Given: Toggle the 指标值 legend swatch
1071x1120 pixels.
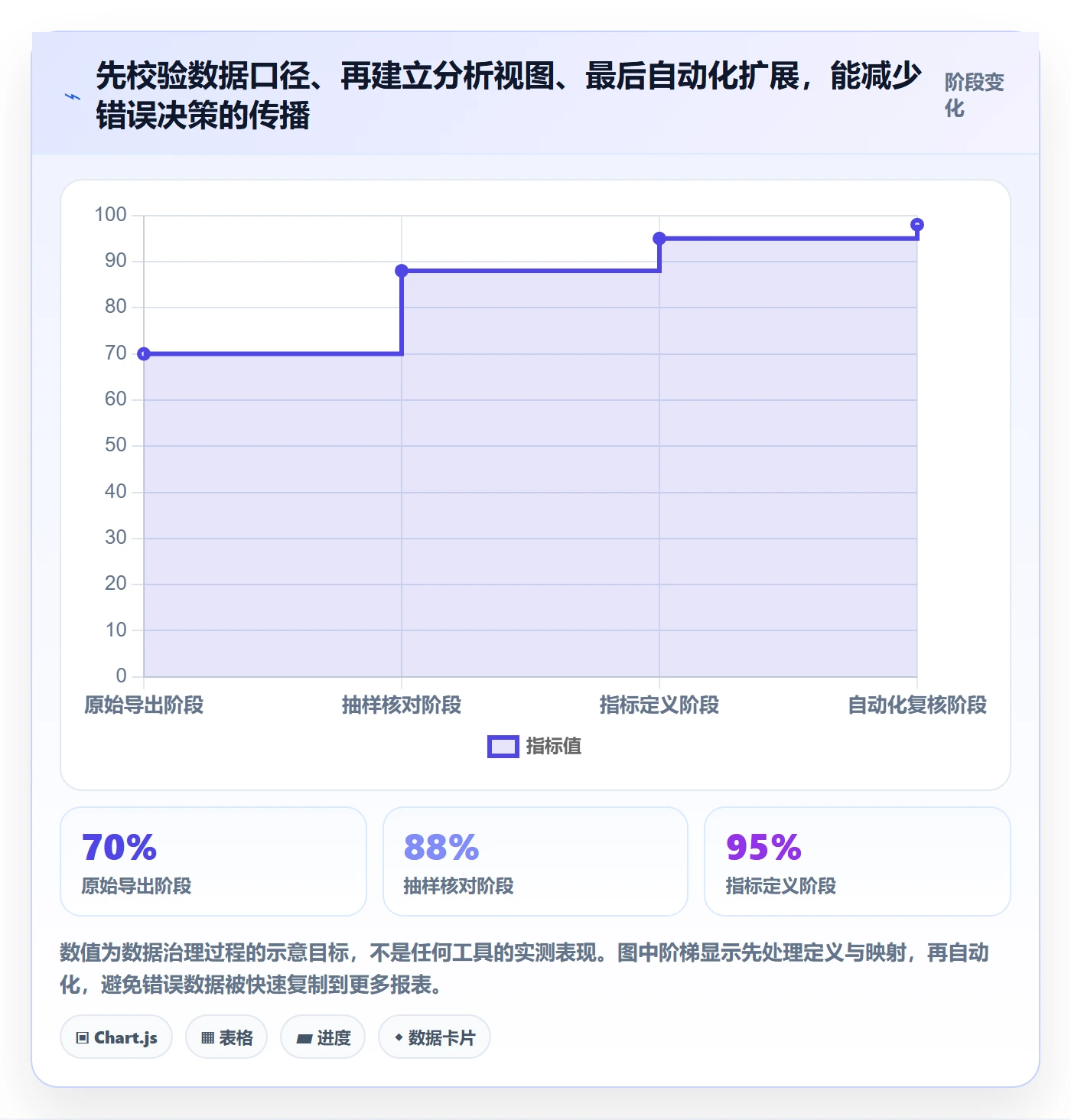Looking at the screenshot, I should pyautogui.click(x=503, y=747).
